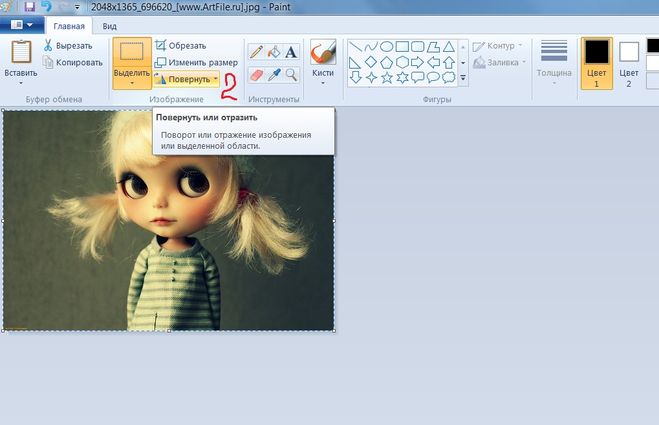Open the Повернуть rotate dropdown
The image size is (659, 425).
pyautogui.click(x=186, y=79)
